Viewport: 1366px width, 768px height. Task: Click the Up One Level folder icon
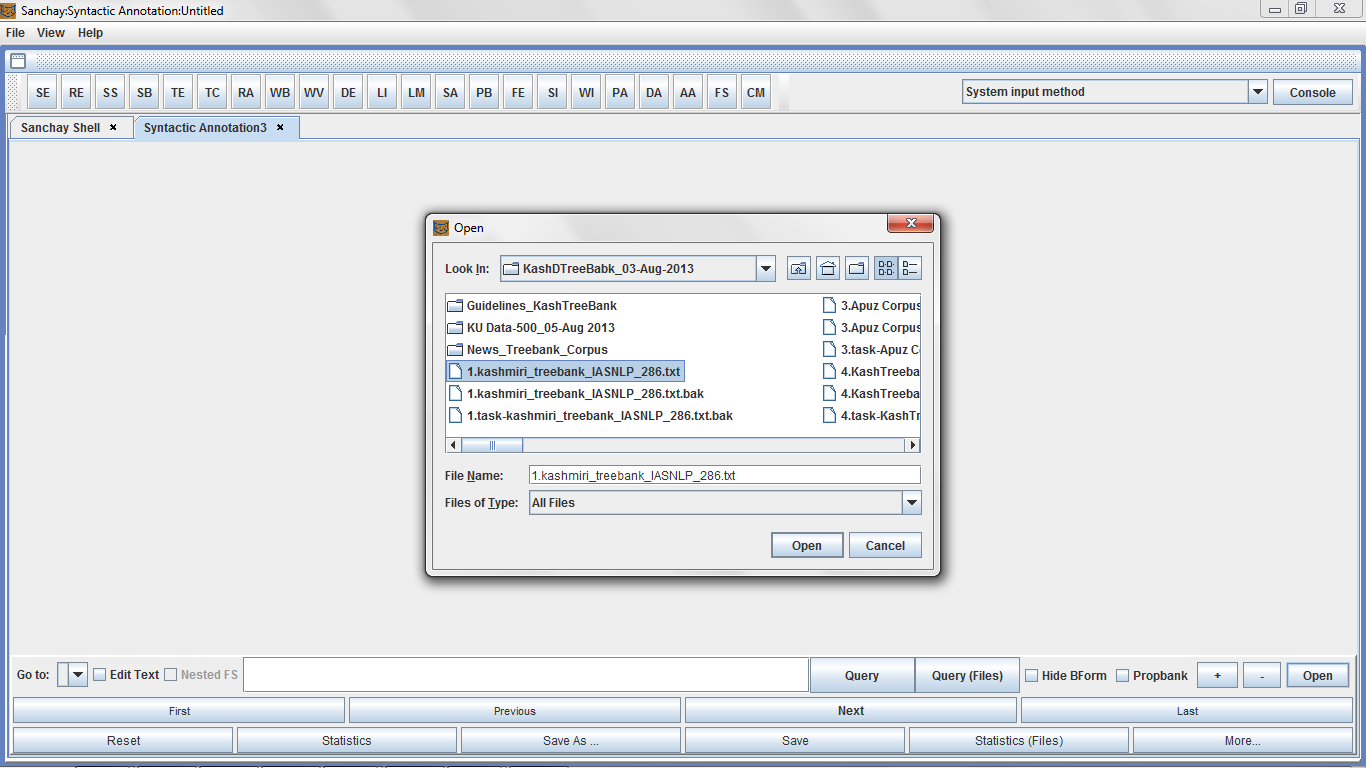798,268
